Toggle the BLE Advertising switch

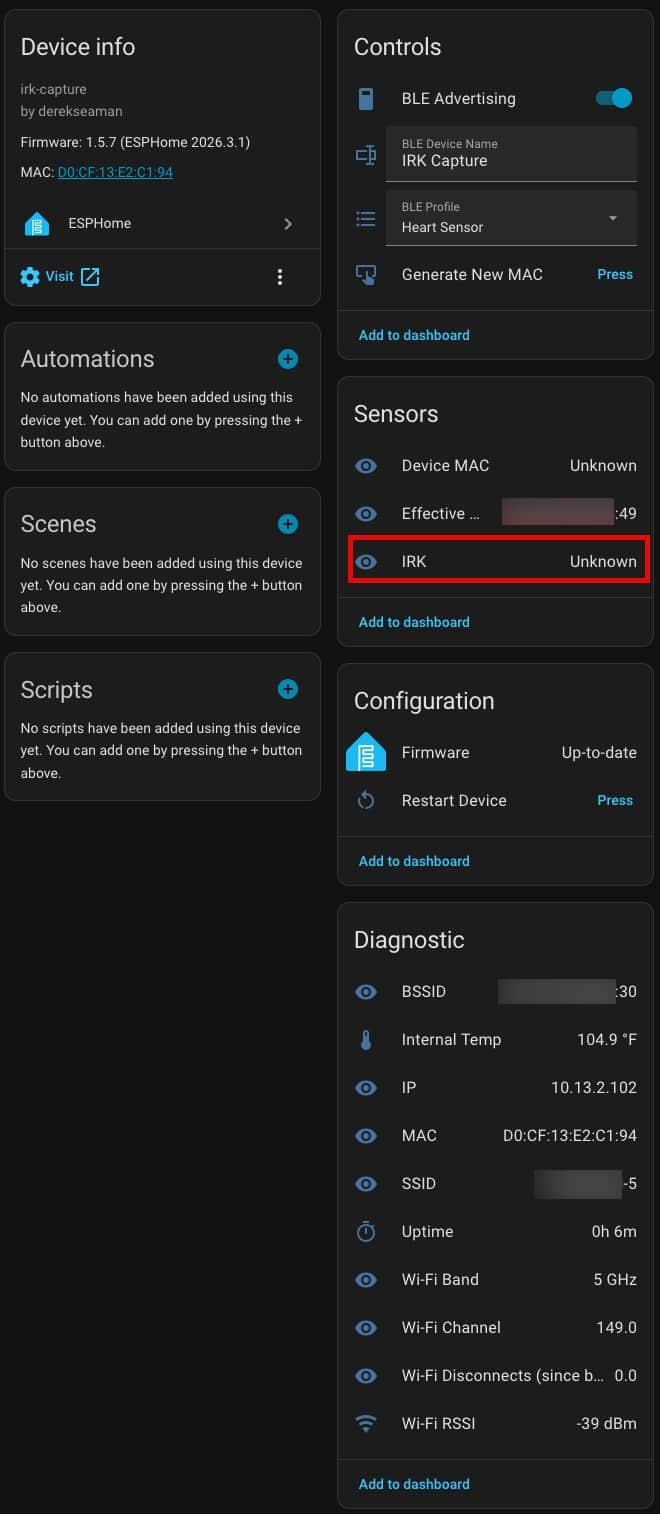point(614,98)
